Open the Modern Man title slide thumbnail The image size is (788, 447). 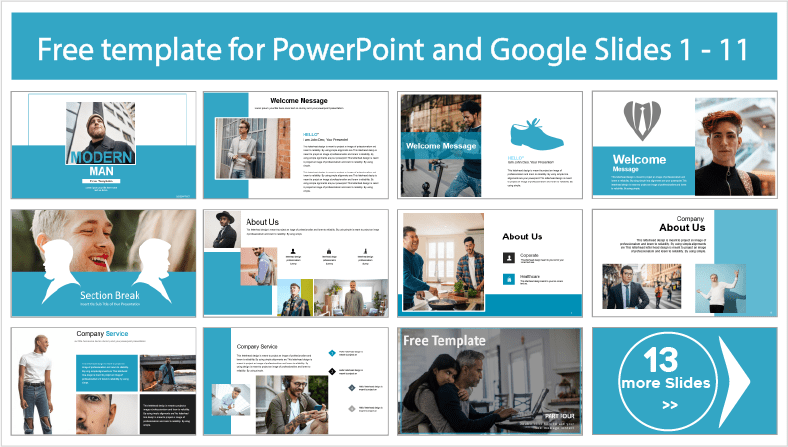click(x=104, y=145)
